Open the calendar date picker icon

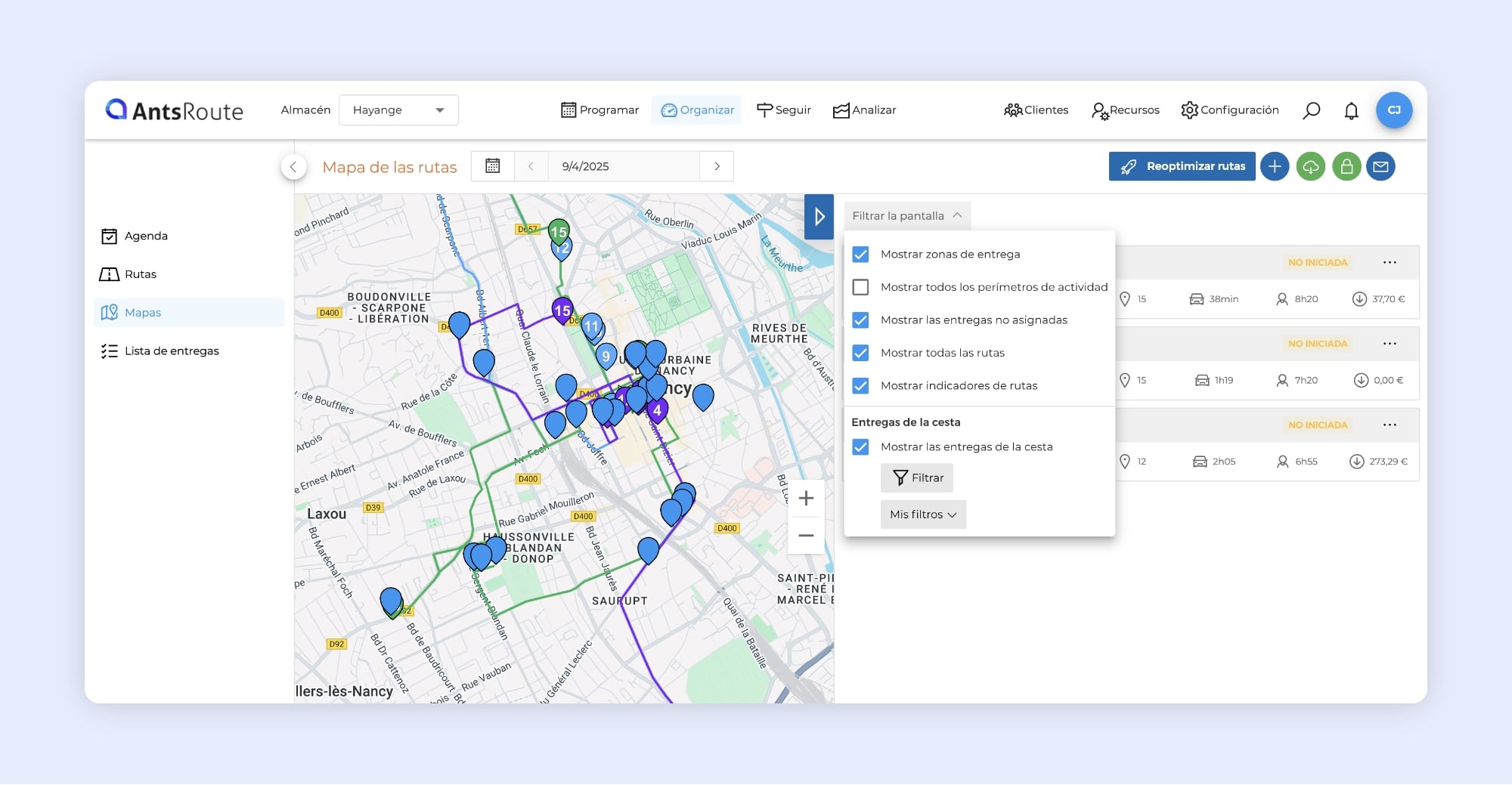[x=492, y=166]
